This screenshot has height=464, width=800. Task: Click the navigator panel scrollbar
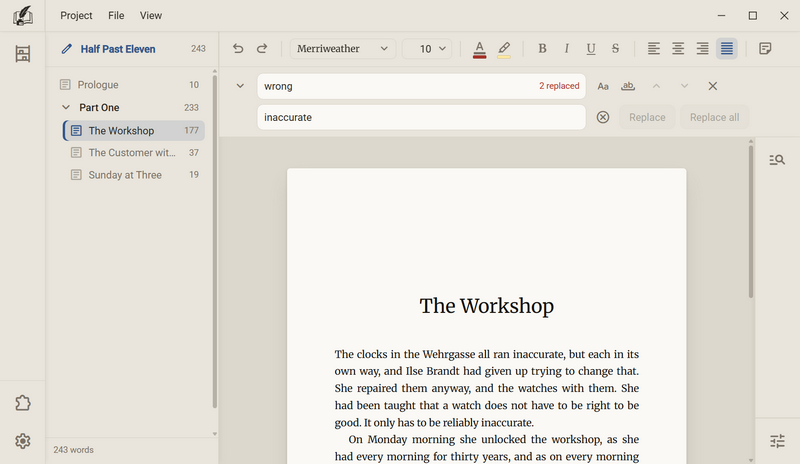pyautogui.click(x=215, y=241)
